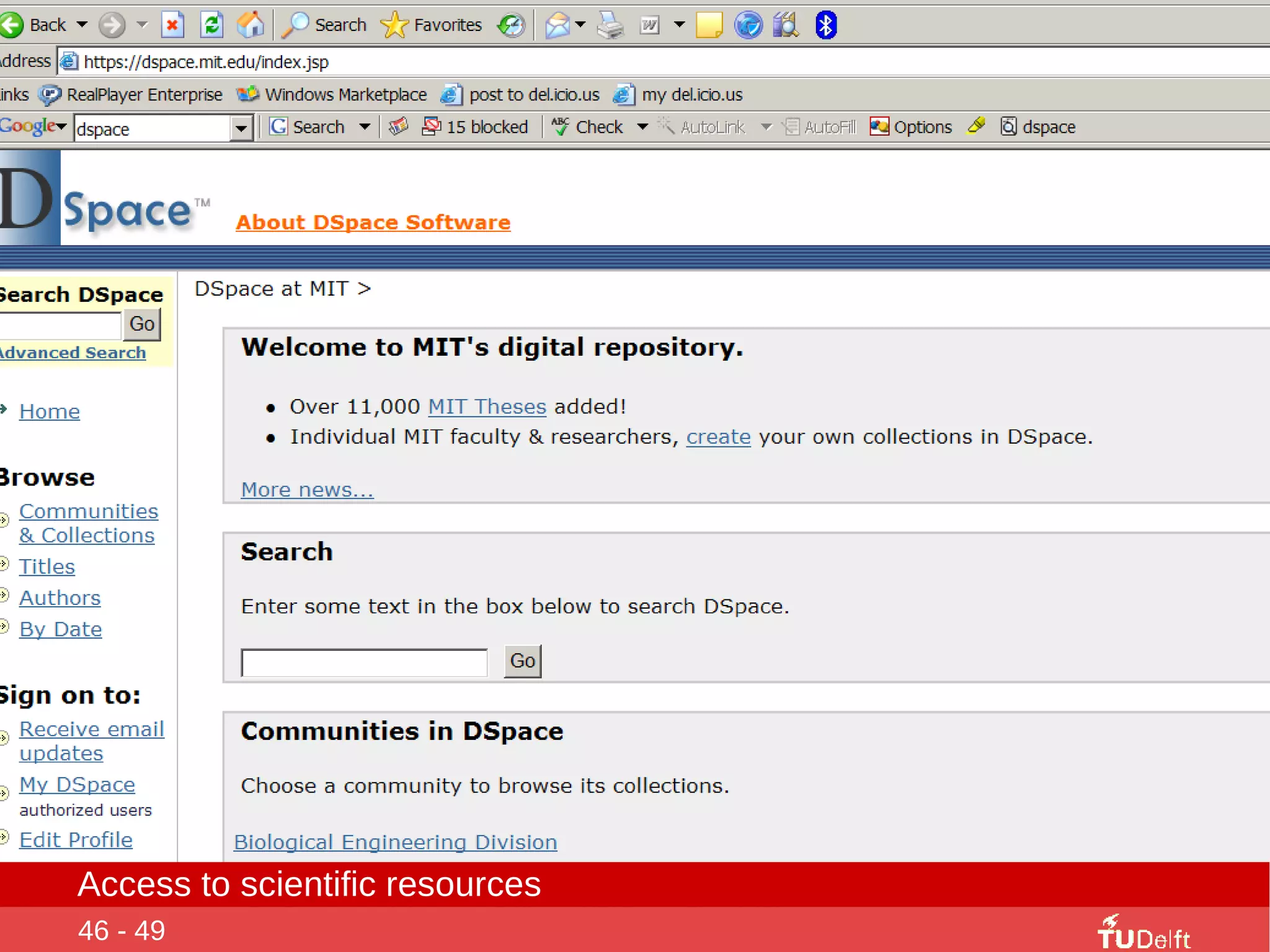Image resolution: width=1270 pixels, height=952 pixels.
Task: Click the create collections link
Action: 719,437
